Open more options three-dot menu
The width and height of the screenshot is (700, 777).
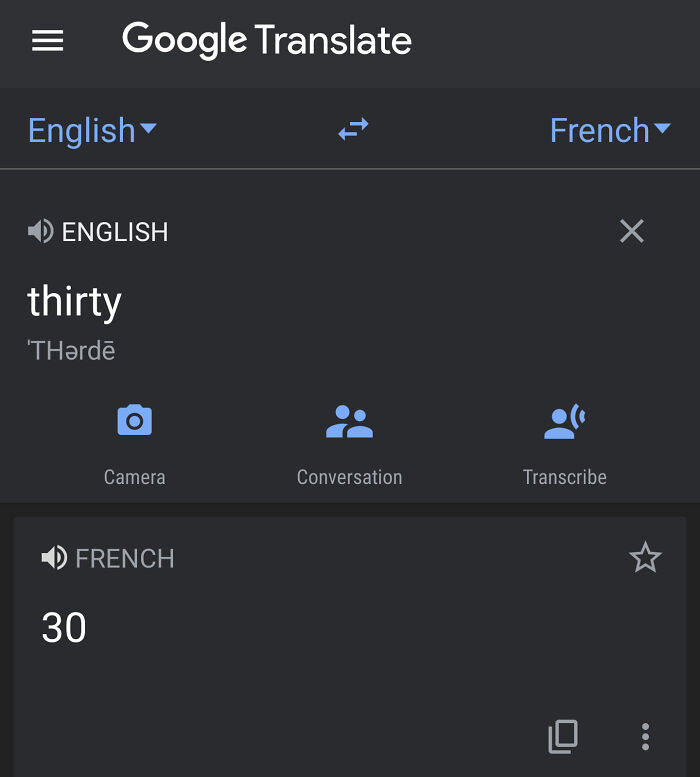[645, 736]
